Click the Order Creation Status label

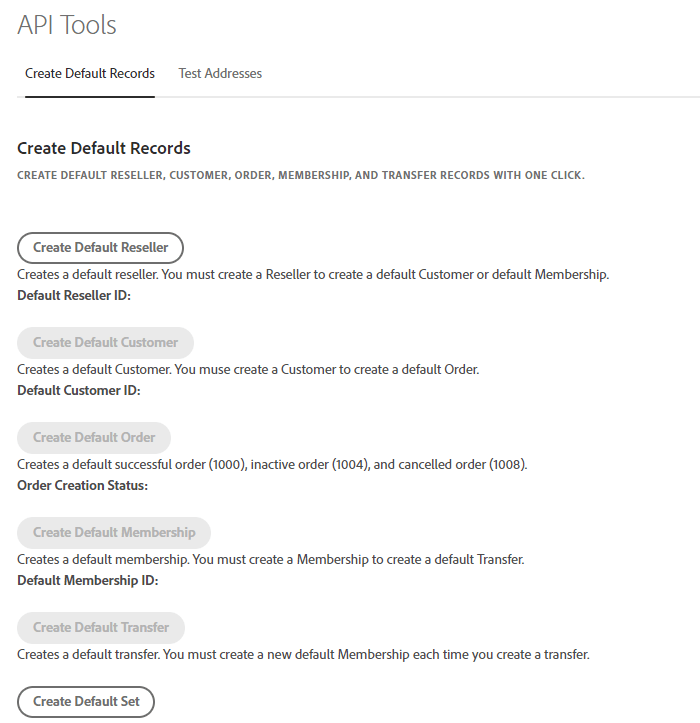point(82,486)
